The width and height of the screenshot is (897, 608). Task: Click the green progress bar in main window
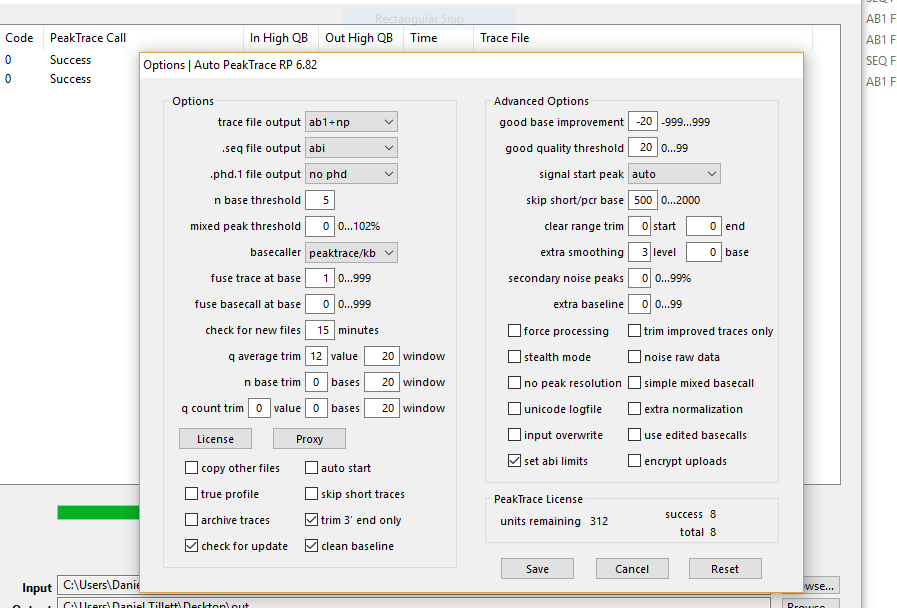coord(98,512)
